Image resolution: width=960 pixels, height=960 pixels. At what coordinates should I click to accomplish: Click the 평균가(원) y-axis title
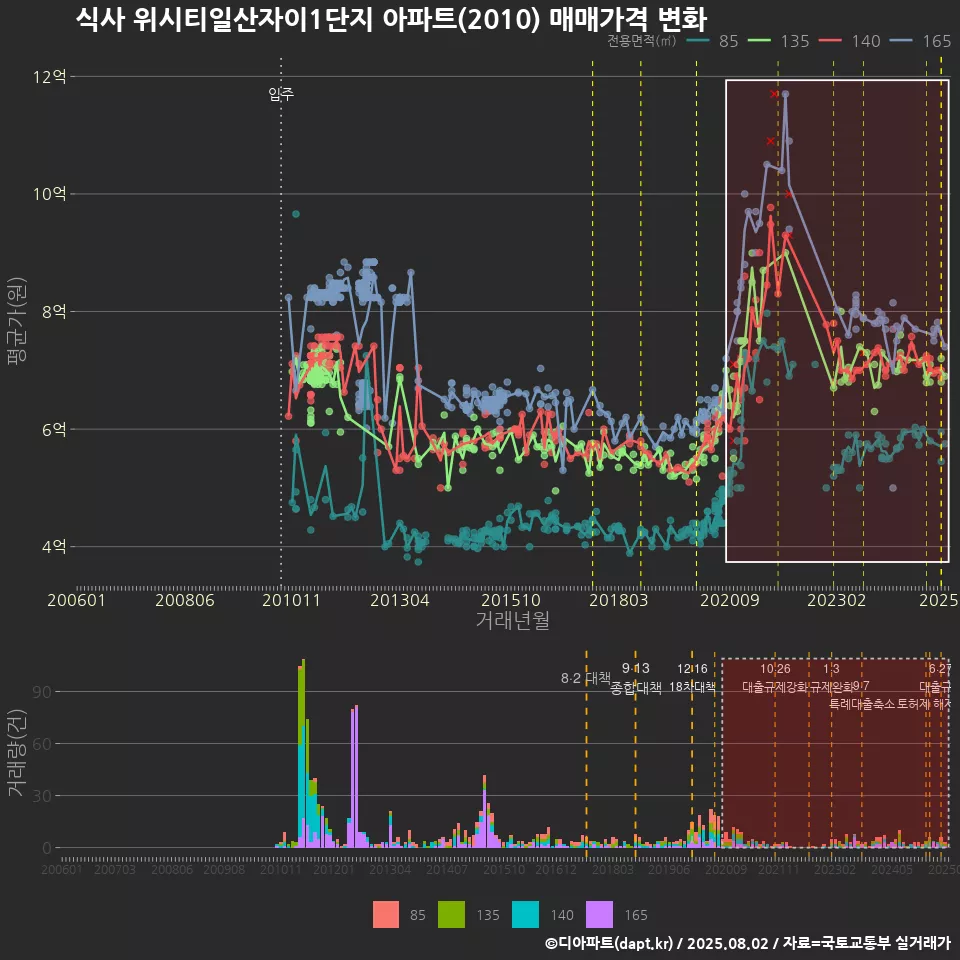[17, 321]
